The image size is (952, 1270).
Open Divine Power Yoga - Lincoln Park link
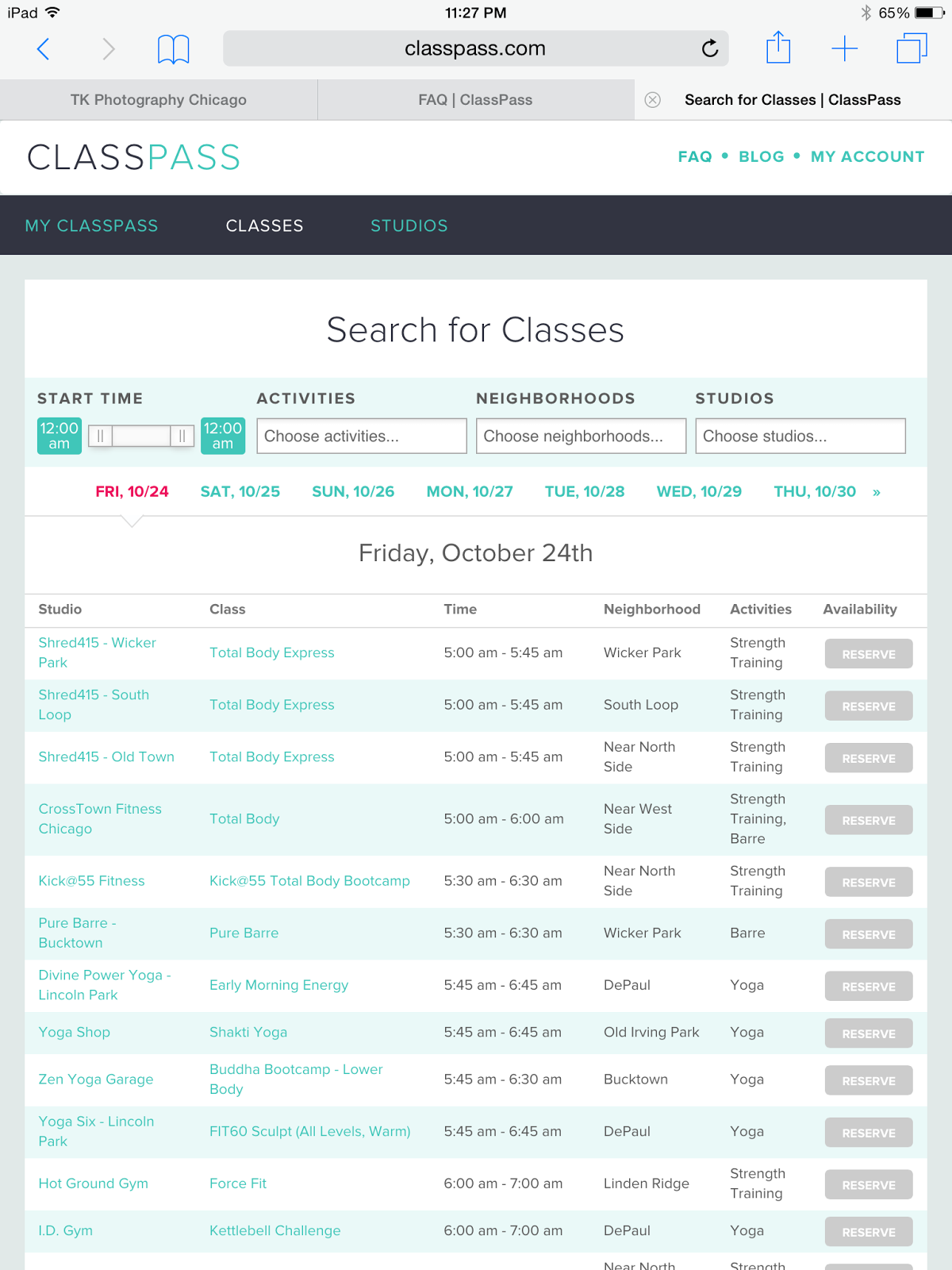[105, 984]
